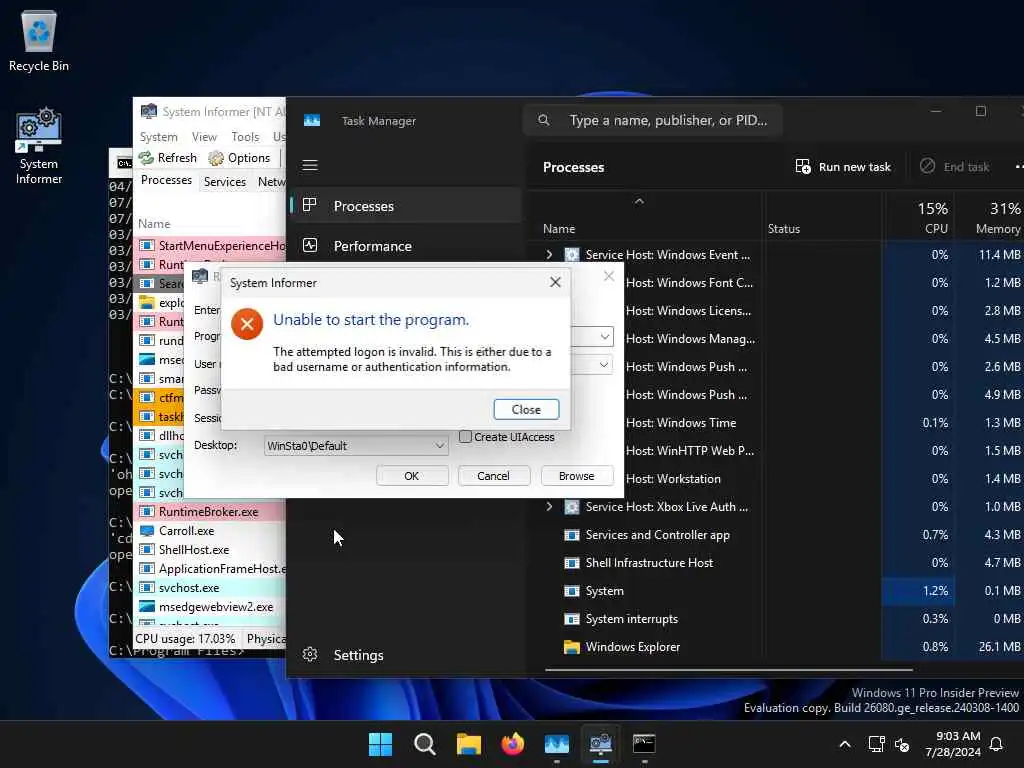Screen dimensions: 1024x768
Task: Switch to System Informer Services tab
Action: [225, 182]
